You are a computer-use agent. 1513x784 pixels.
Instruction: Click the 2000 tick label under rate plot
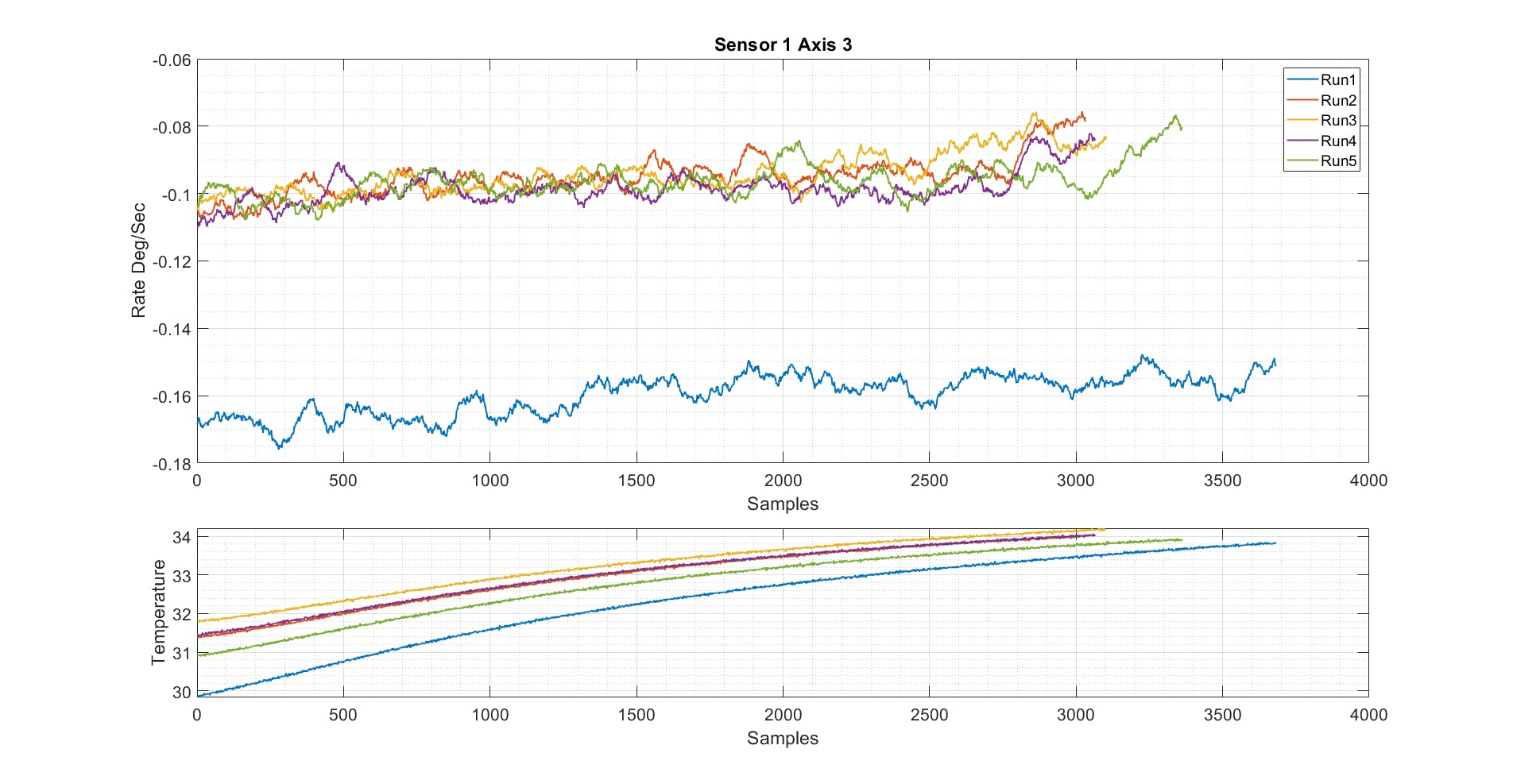pos(782,481)
